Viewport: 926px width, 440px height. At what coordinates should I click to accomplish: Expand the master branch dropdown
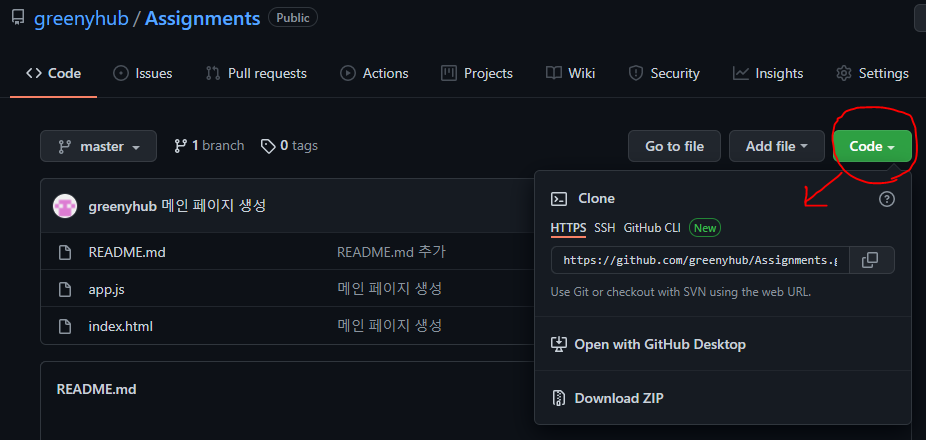coord(99,146)
